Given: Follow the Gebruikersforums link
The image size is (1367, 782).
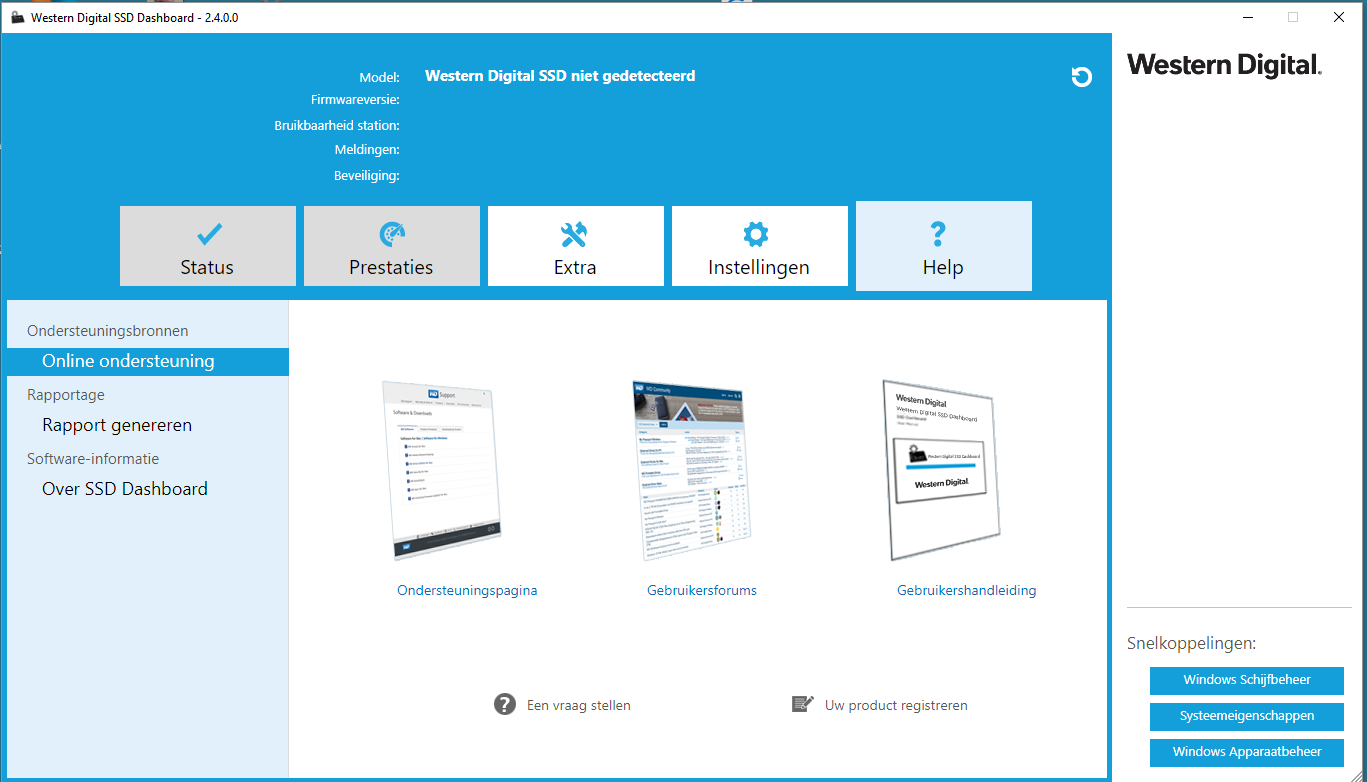Looking at the screenshot, I should [702, 590].
